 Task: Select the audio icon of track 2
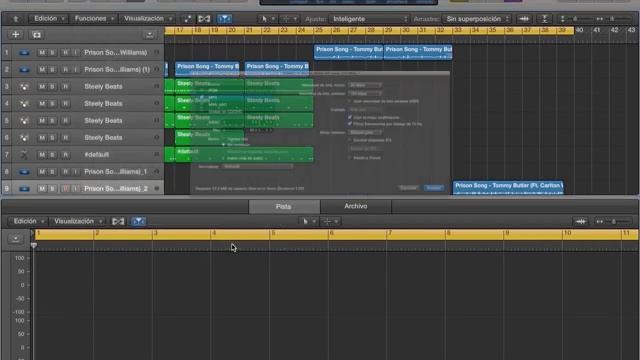click(x=24, y=70)
